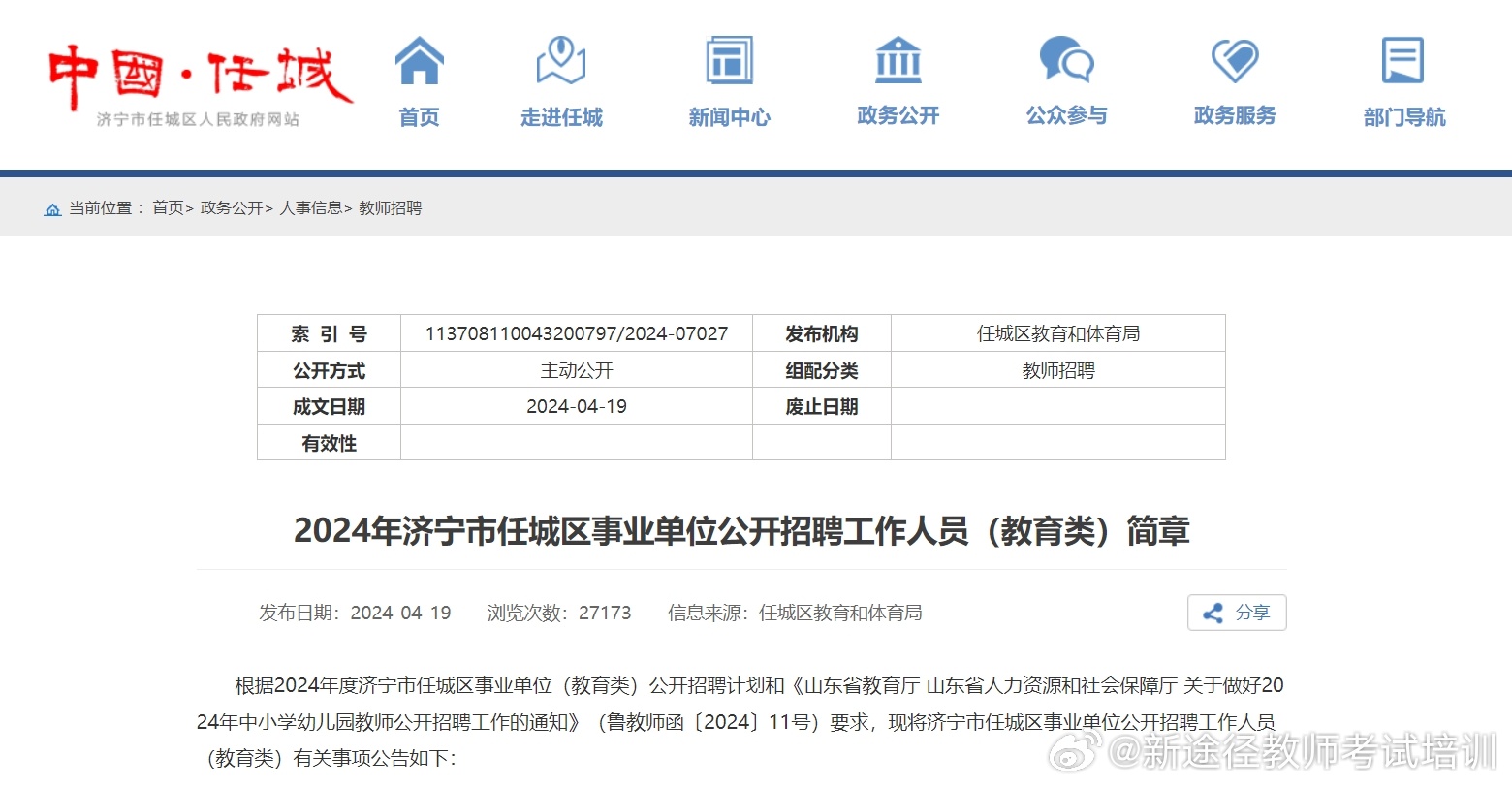Open the 部门导航 menu label
Image resolution: width=1512 pixels, height=787 pixels.
(x=1403, y=117)
